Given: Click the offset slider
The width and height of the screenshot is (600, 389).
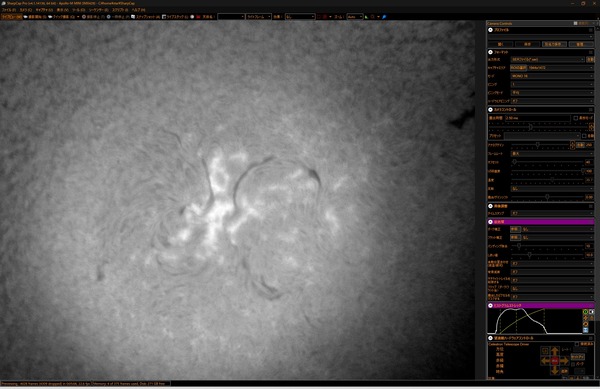Looking at the screenshot, I should click(547, 162).
